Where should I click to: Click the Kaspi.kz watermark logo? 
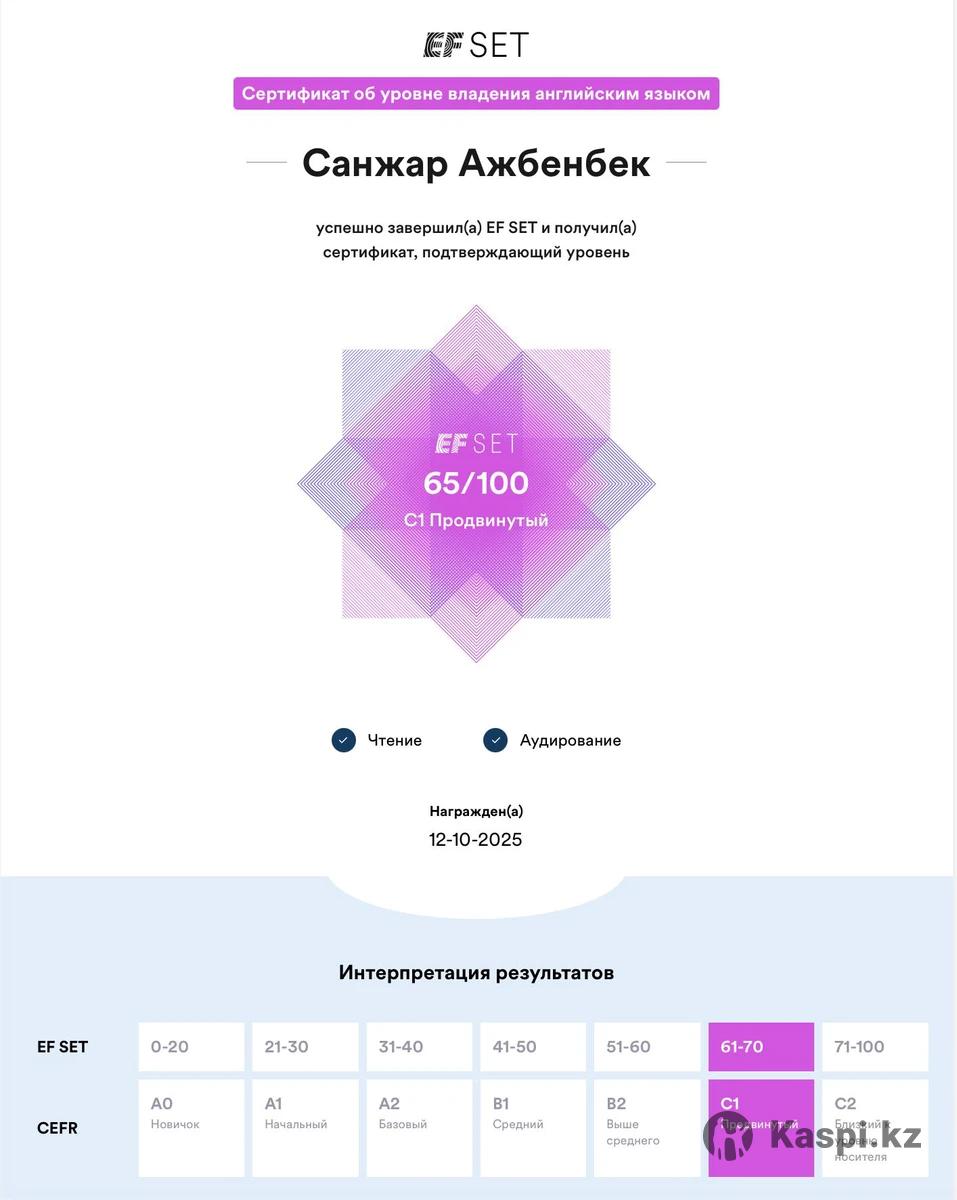pos(813,1137)
